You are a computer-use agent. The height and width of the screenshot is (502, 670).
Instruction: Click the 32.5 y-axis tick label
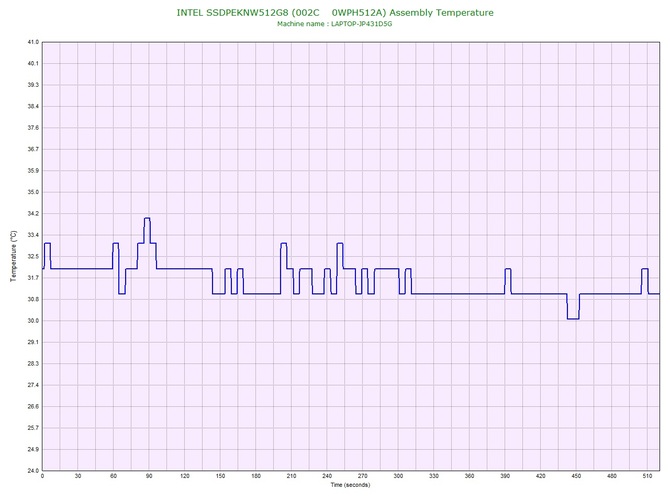[x=33, y=256]
